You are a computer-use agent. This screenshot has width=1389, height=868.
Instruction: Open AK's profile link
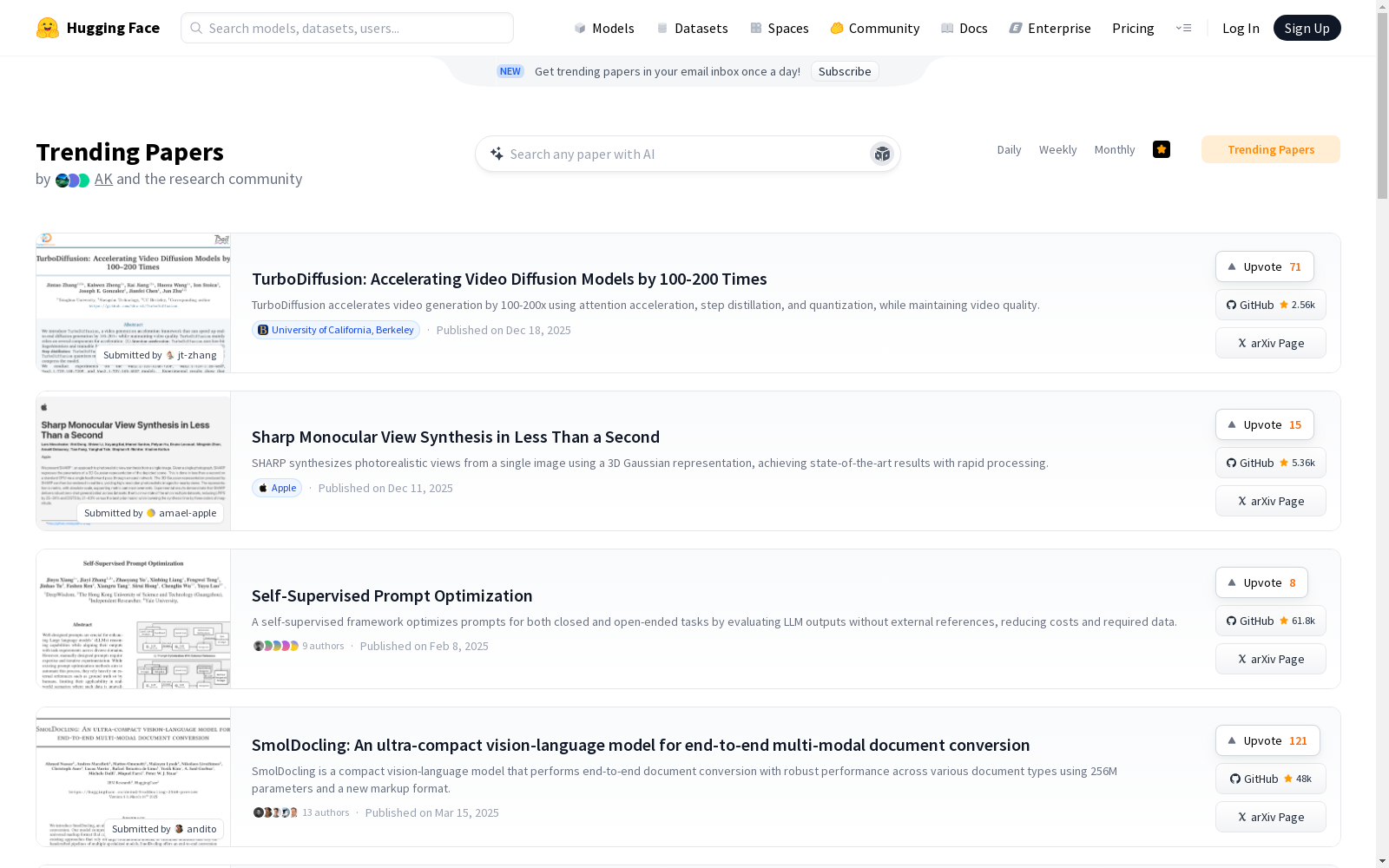point(103,179)
